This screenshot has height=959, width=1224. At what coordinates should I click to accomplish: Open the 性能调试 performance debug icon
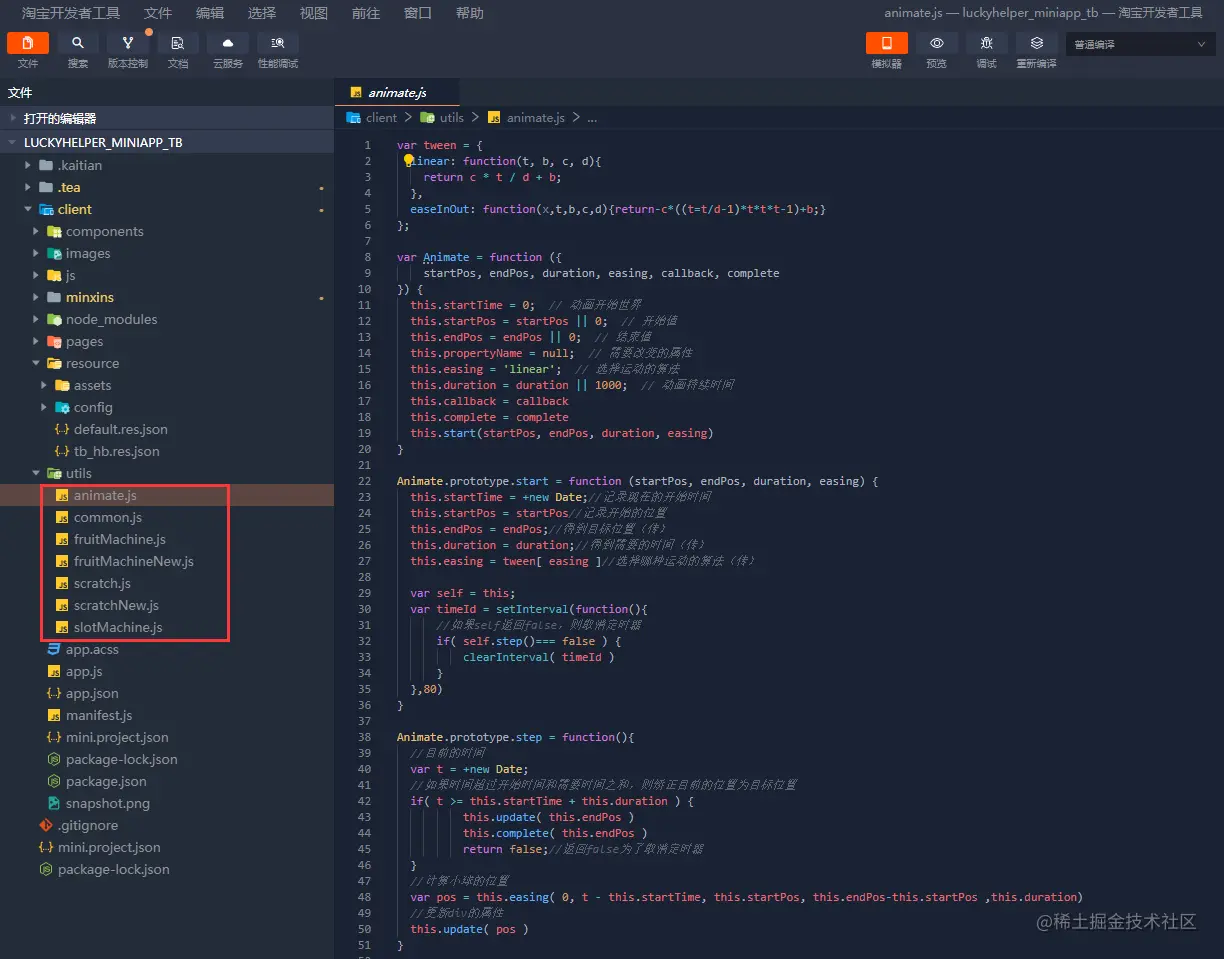(278, 43)
